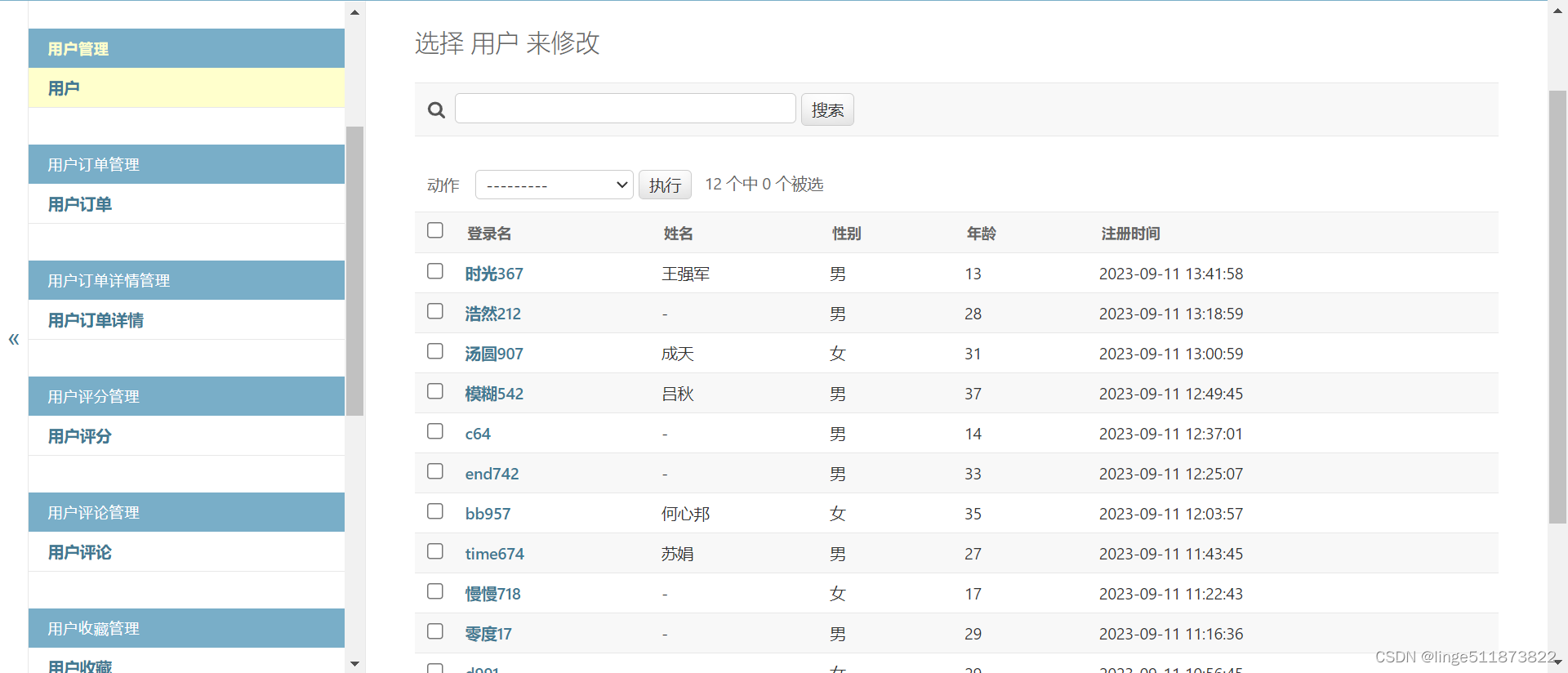The height and width of the screenshot is (673, 1568).
Task: Sort by 姓名 column header
Action: click(x=678, y=234)
